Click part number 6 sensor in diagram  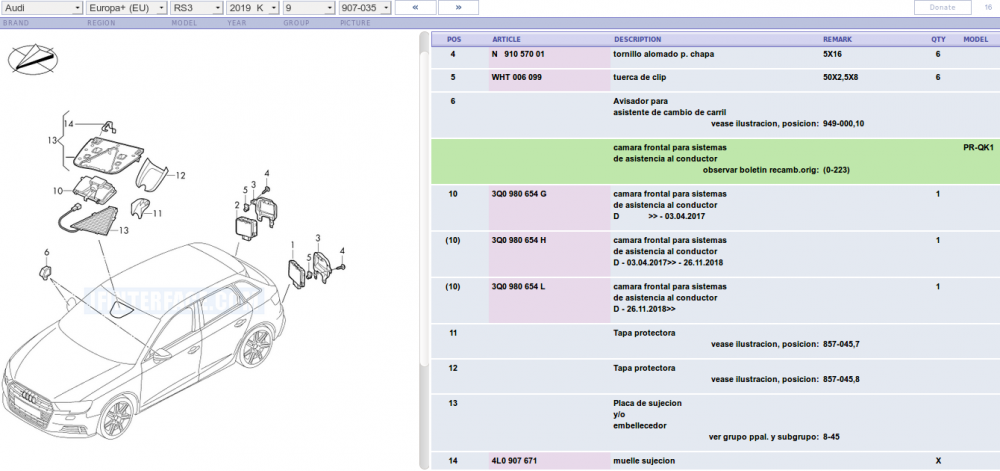click(45, 272)
